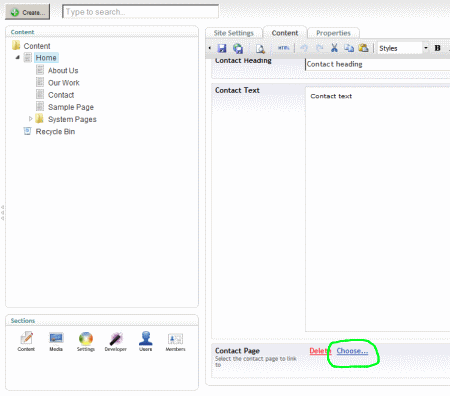Click the Choose... link for Contact Page
The image size is (450, 396).
[x=352, y=351]
